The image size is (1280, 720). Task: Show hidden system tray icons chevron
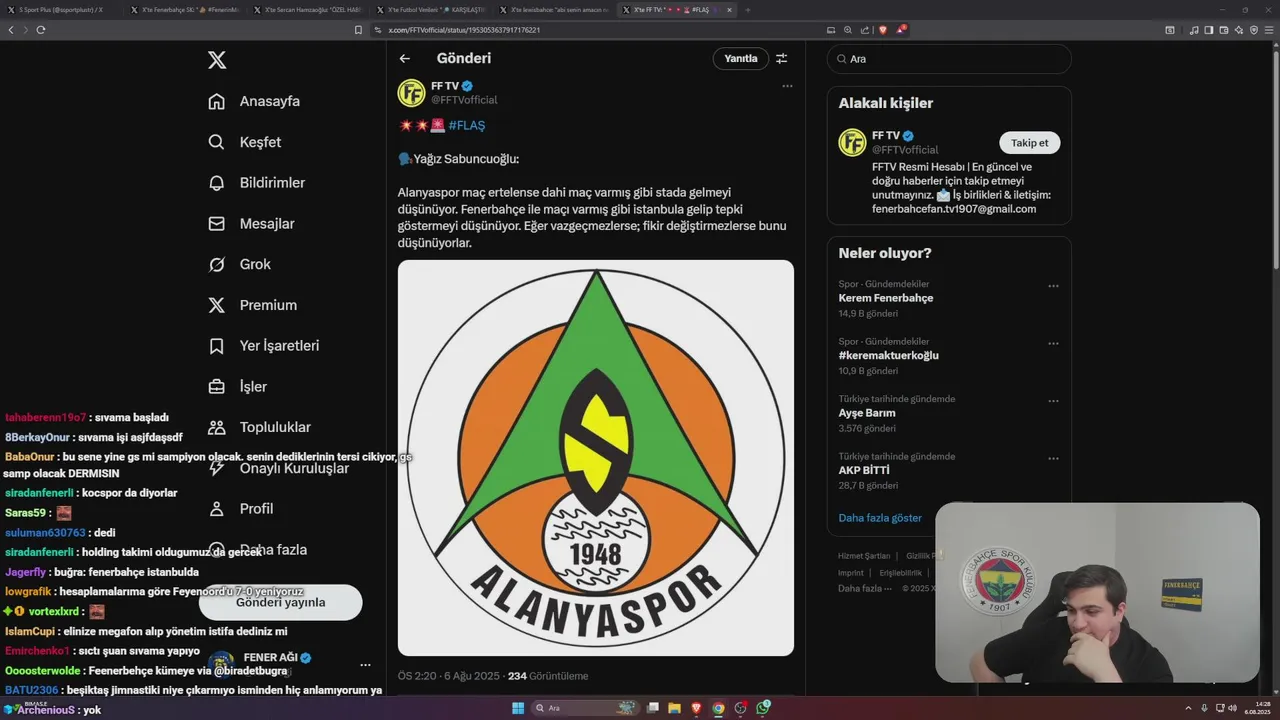tap(1188, 708)
